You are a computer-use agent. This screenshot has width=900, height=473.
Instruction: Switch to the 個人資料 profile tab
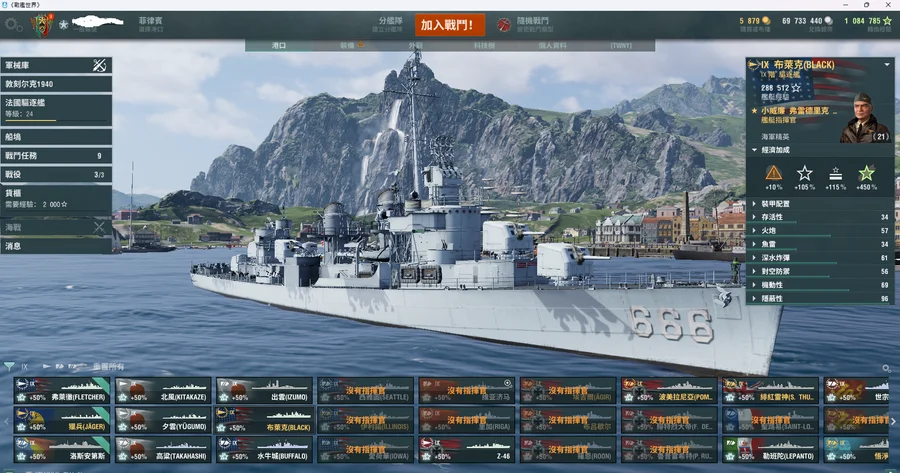pos(552,45)
